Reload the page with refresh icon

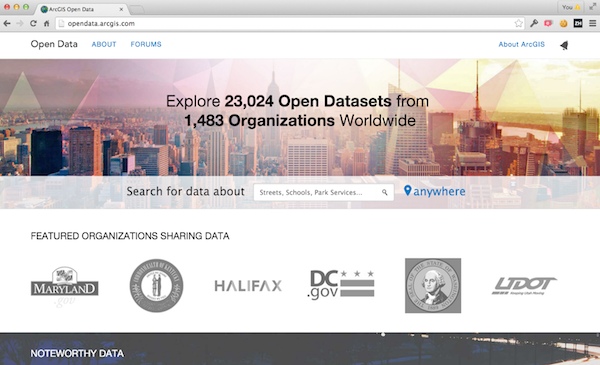33,24
